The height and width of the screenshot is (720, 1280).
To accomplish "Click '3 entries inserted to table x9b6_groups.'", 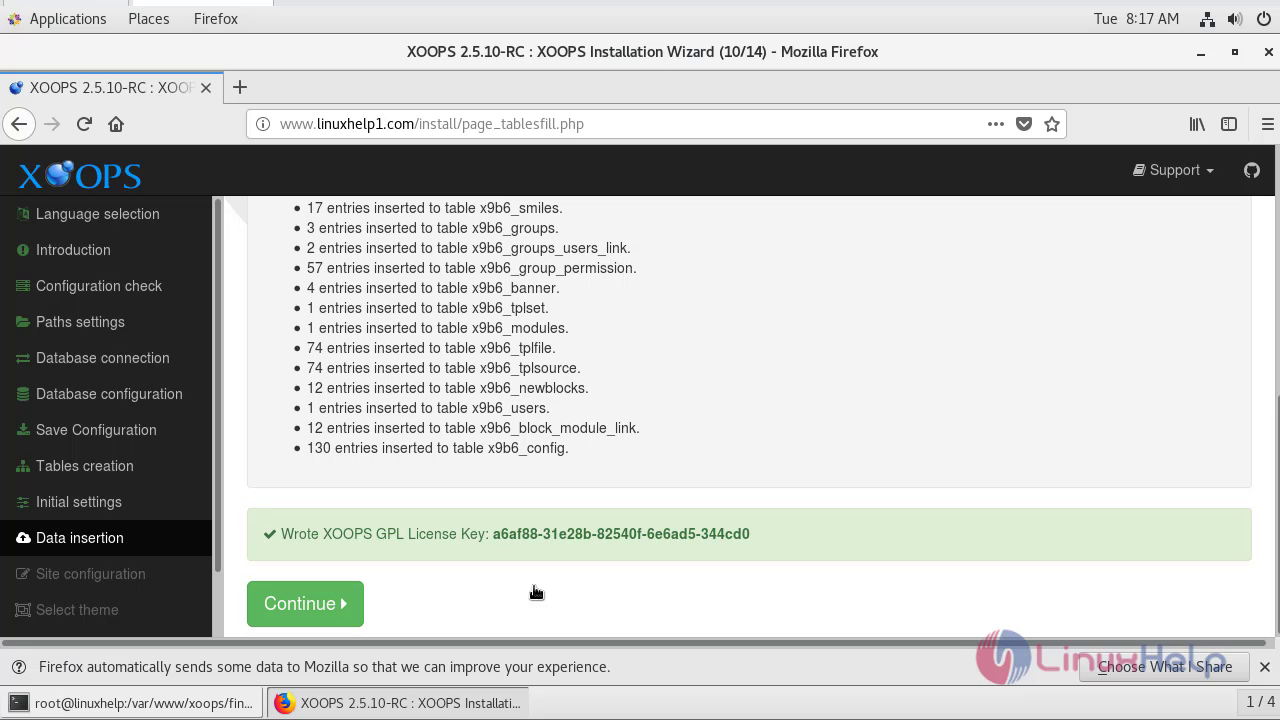I will click(x=433, y=228).
